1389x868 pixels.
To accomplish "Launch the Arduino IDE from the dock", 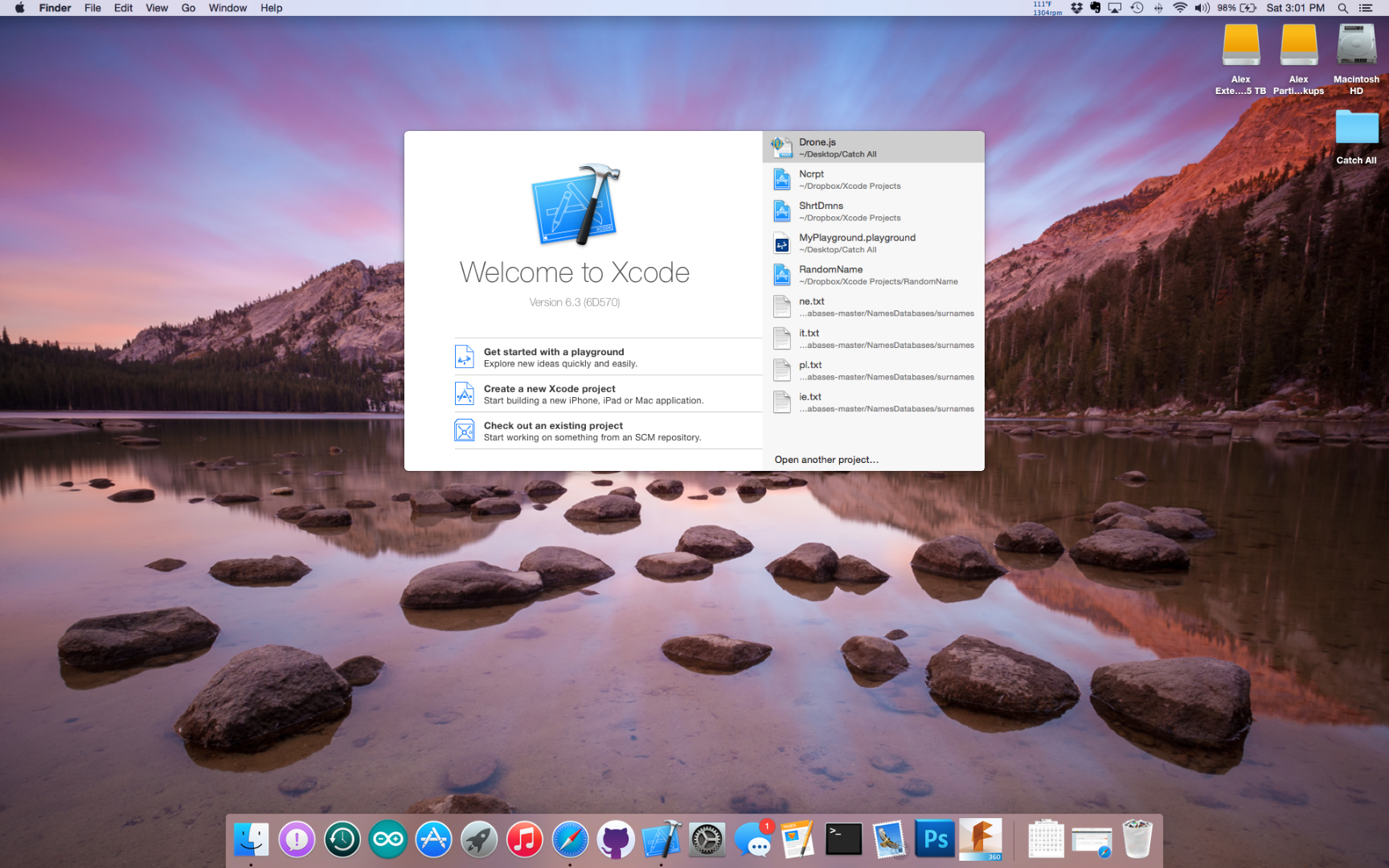I will 387,839.
